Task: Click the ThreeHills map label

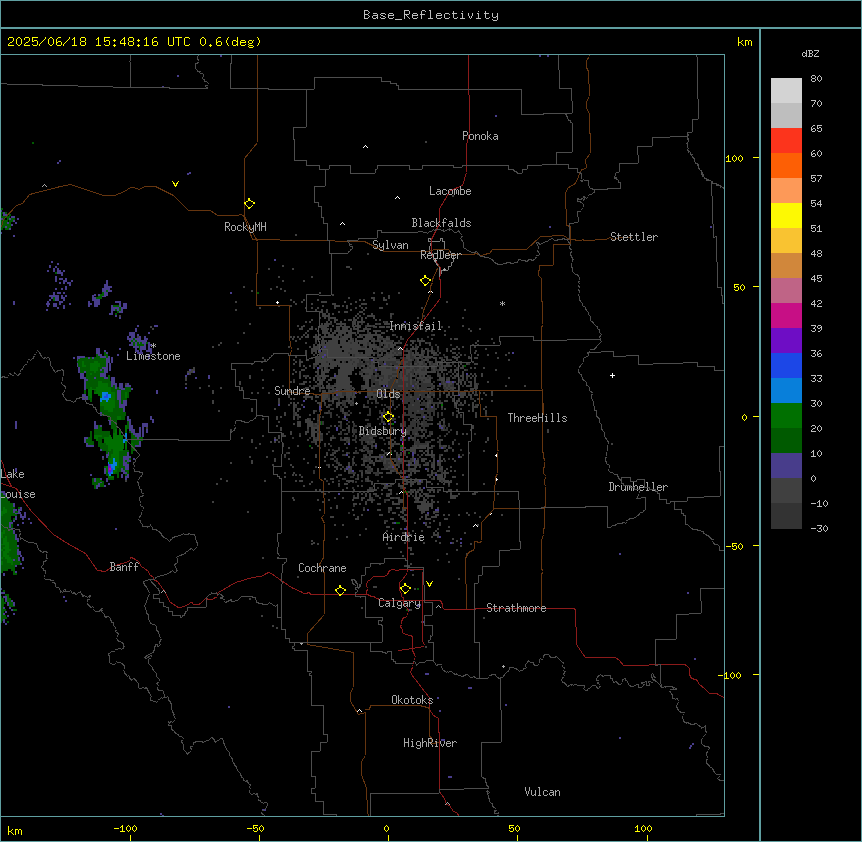Action: pyautogui.click(x=537, y=418)
